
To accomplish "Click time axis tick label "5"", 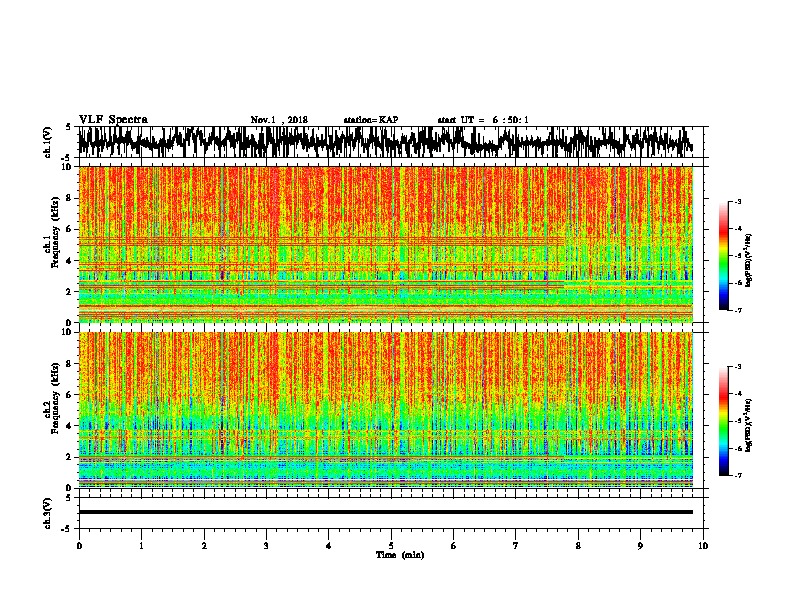I will point(391,546).
